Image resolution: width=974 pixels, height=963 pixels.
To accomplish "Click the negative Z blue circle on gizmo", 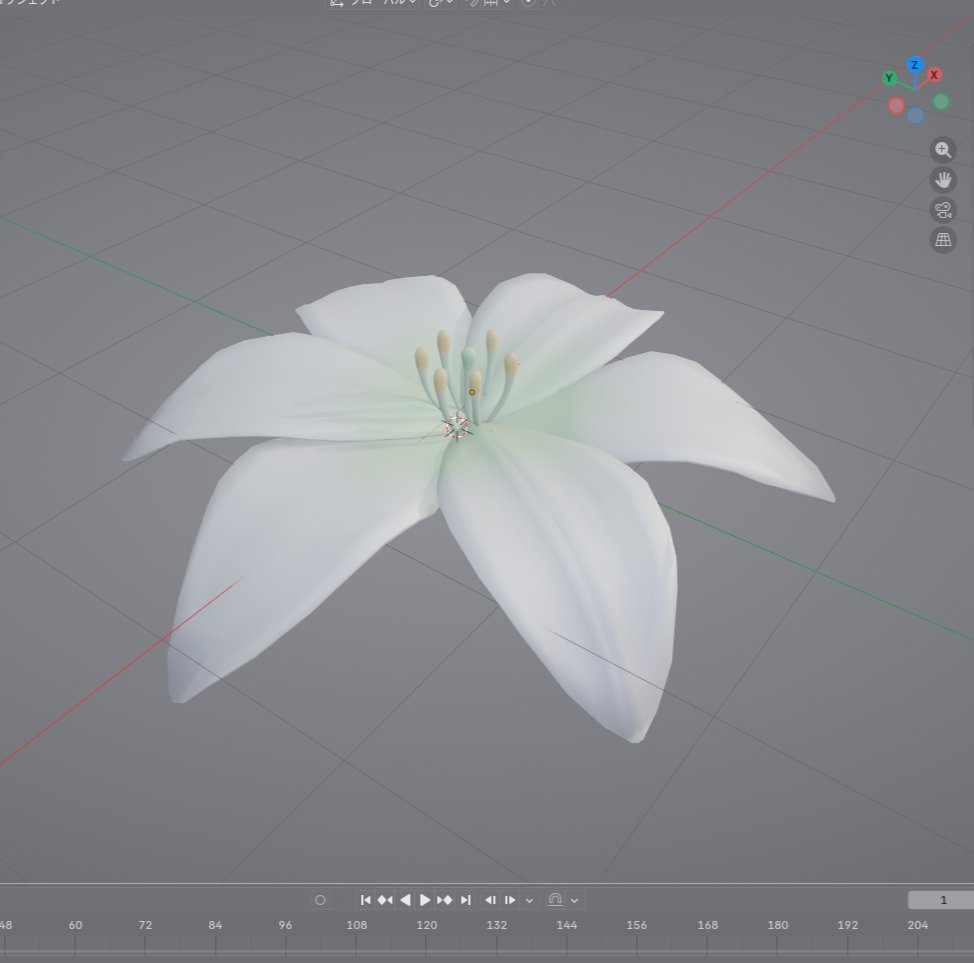I will (915, 116).
